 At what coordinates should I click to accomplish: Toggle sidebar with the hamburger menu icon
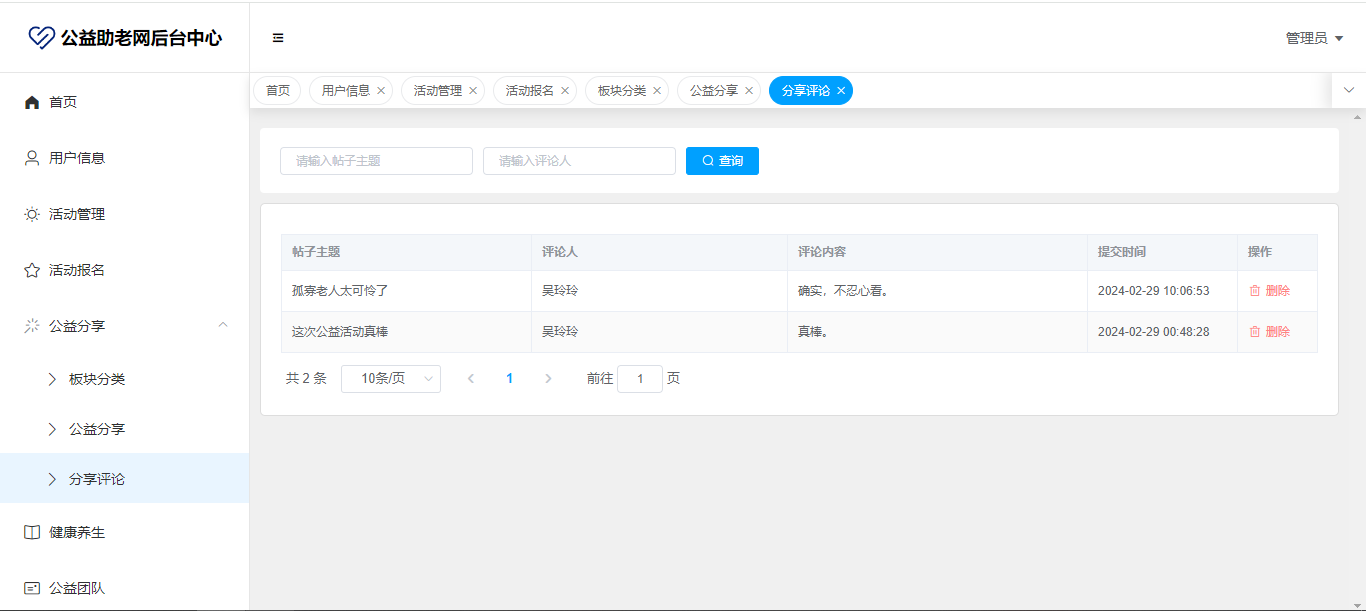coord(278,38)
